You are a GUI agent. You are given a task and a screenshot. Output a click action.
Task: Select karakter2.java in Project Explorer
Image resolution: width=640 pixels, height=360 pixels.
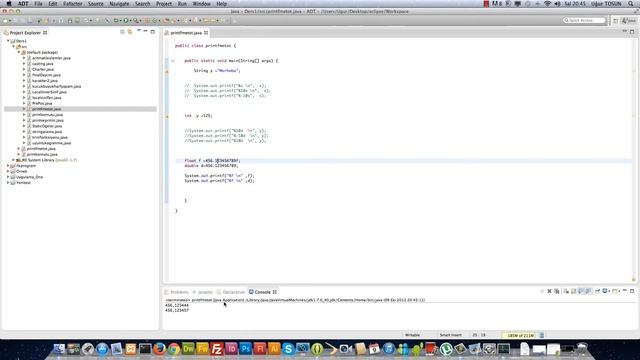pyautogui.click(x=44, y=81)
